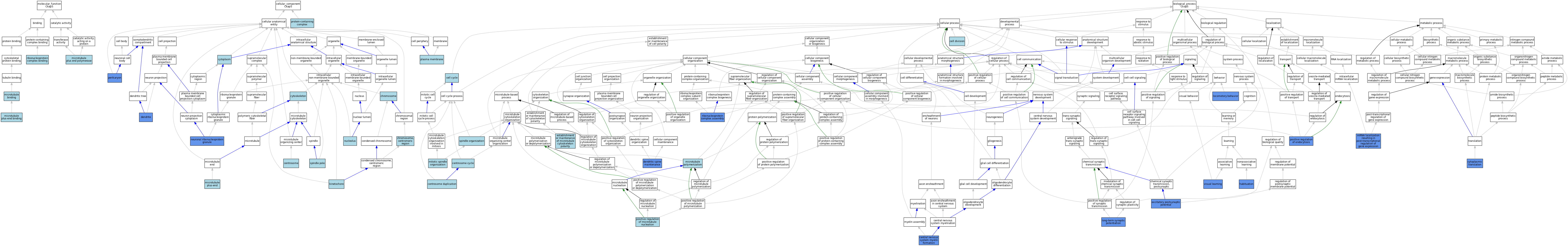
Task: Select the 'centrosome' node
Action: pos(291,163)
